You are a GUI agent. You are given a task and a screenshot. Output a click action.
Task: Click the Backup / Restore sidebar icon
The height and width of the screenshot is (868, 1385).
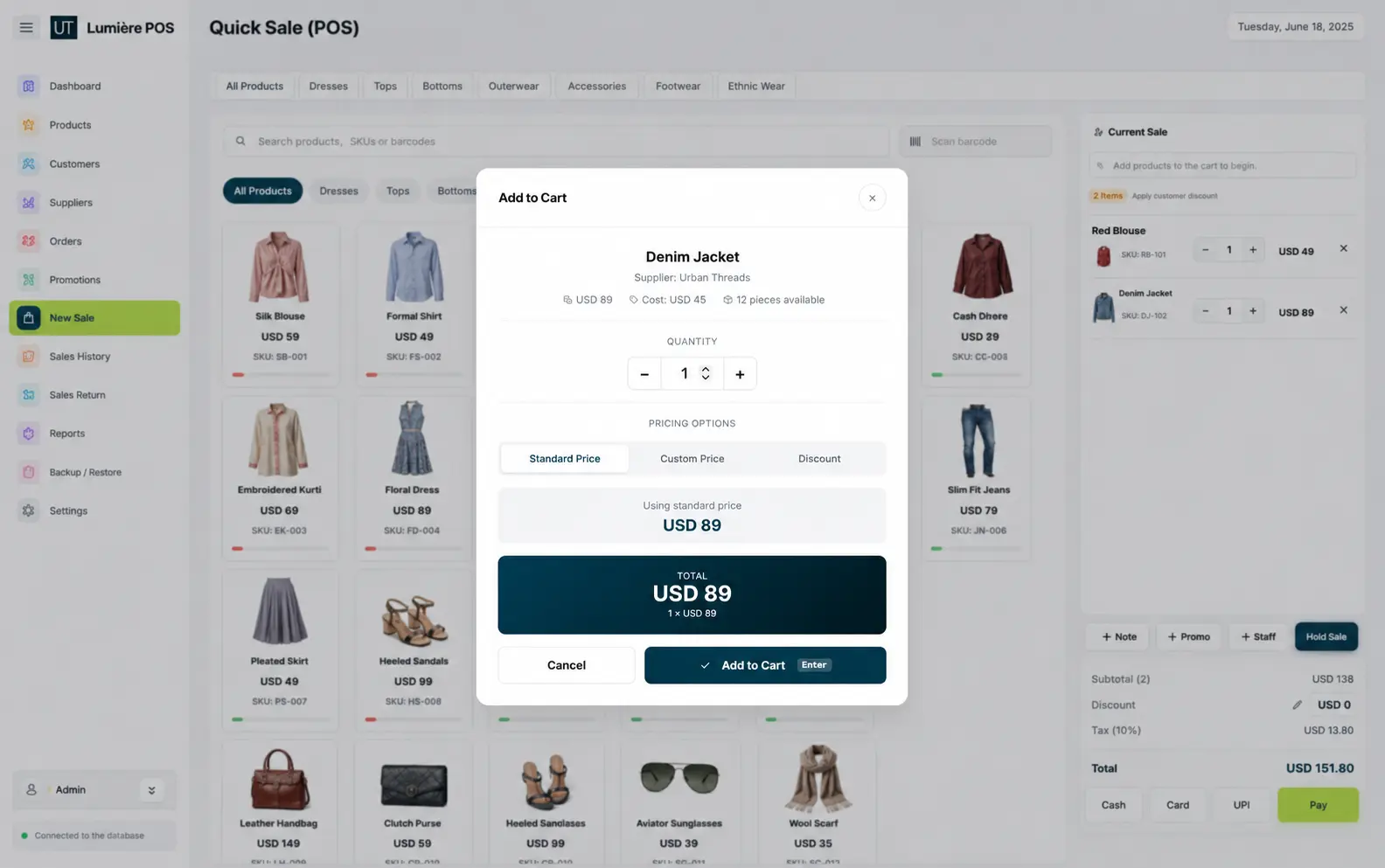click(29, 472)
